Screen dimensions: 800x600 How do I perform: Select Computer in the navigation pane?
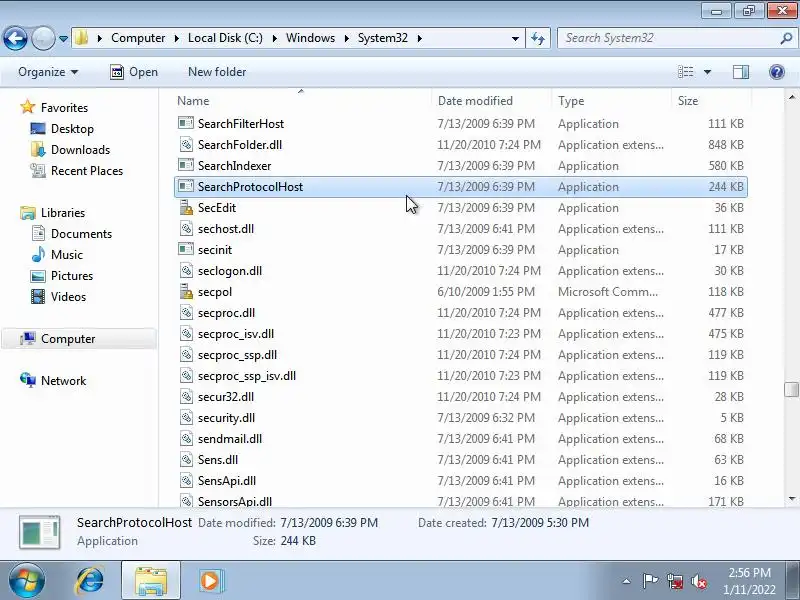(68, 339)
